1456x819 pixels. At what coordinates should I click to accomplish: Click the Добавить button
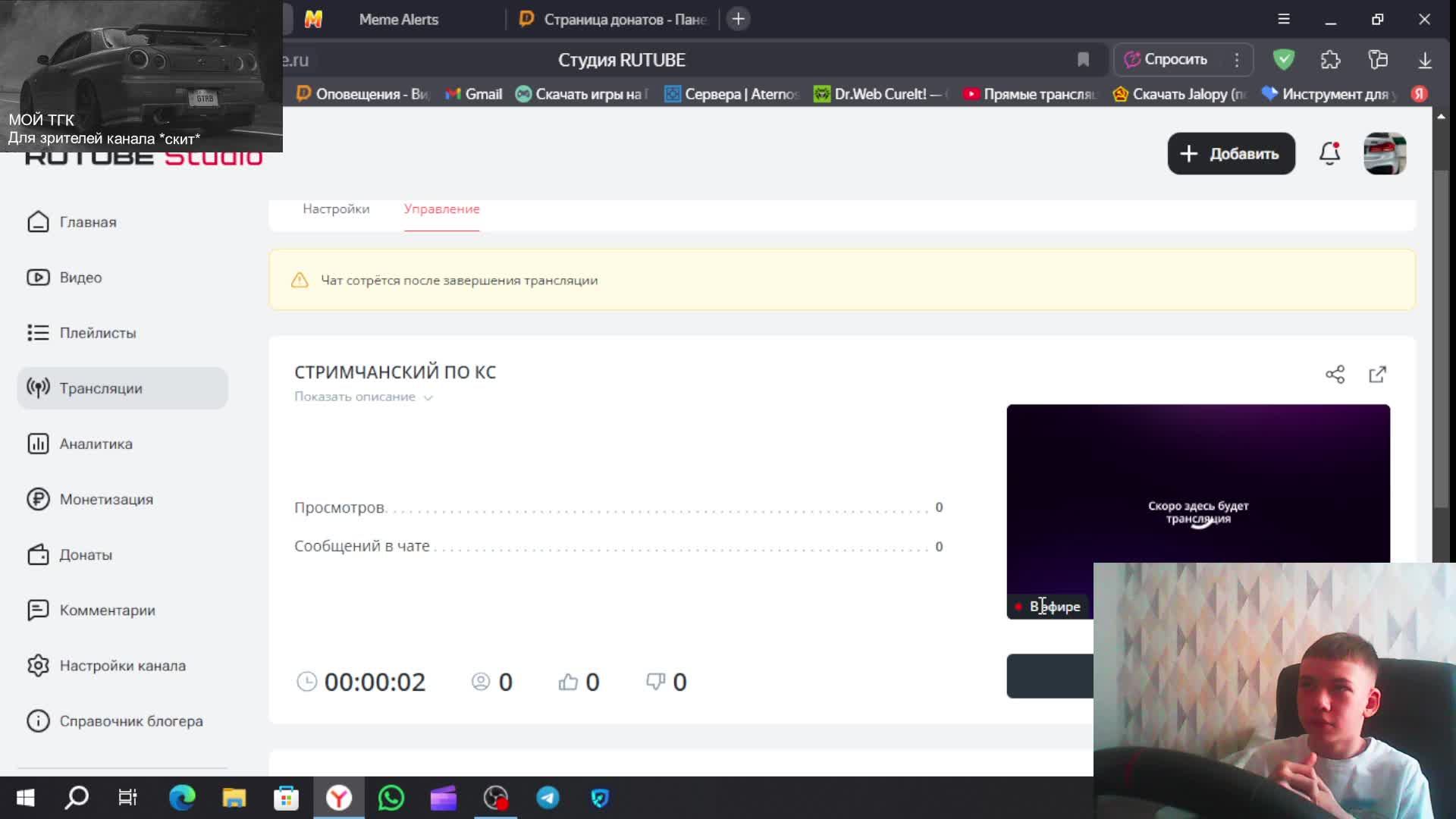(1231, 153)
